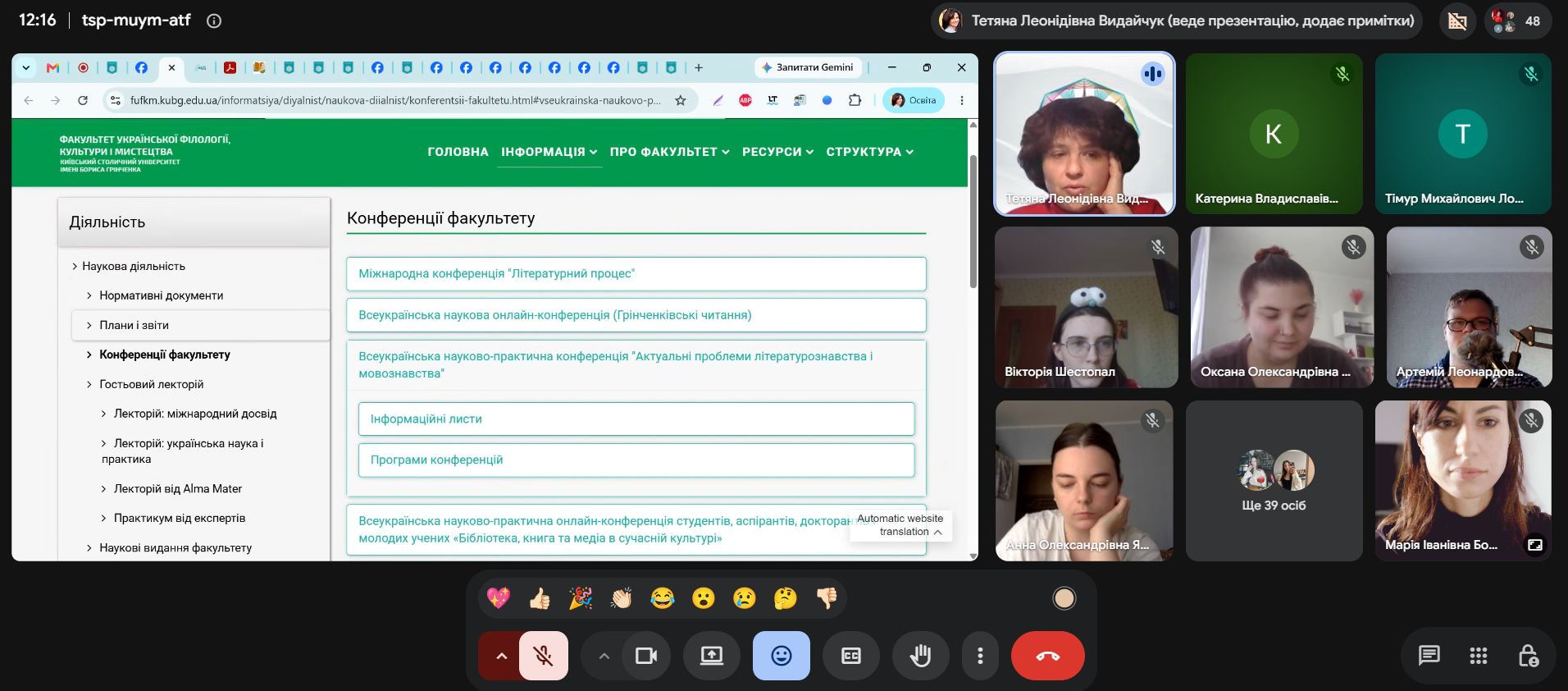1568x691 pixels.
Task: Toggle the muted microphone button
Action: coord(543,656)
